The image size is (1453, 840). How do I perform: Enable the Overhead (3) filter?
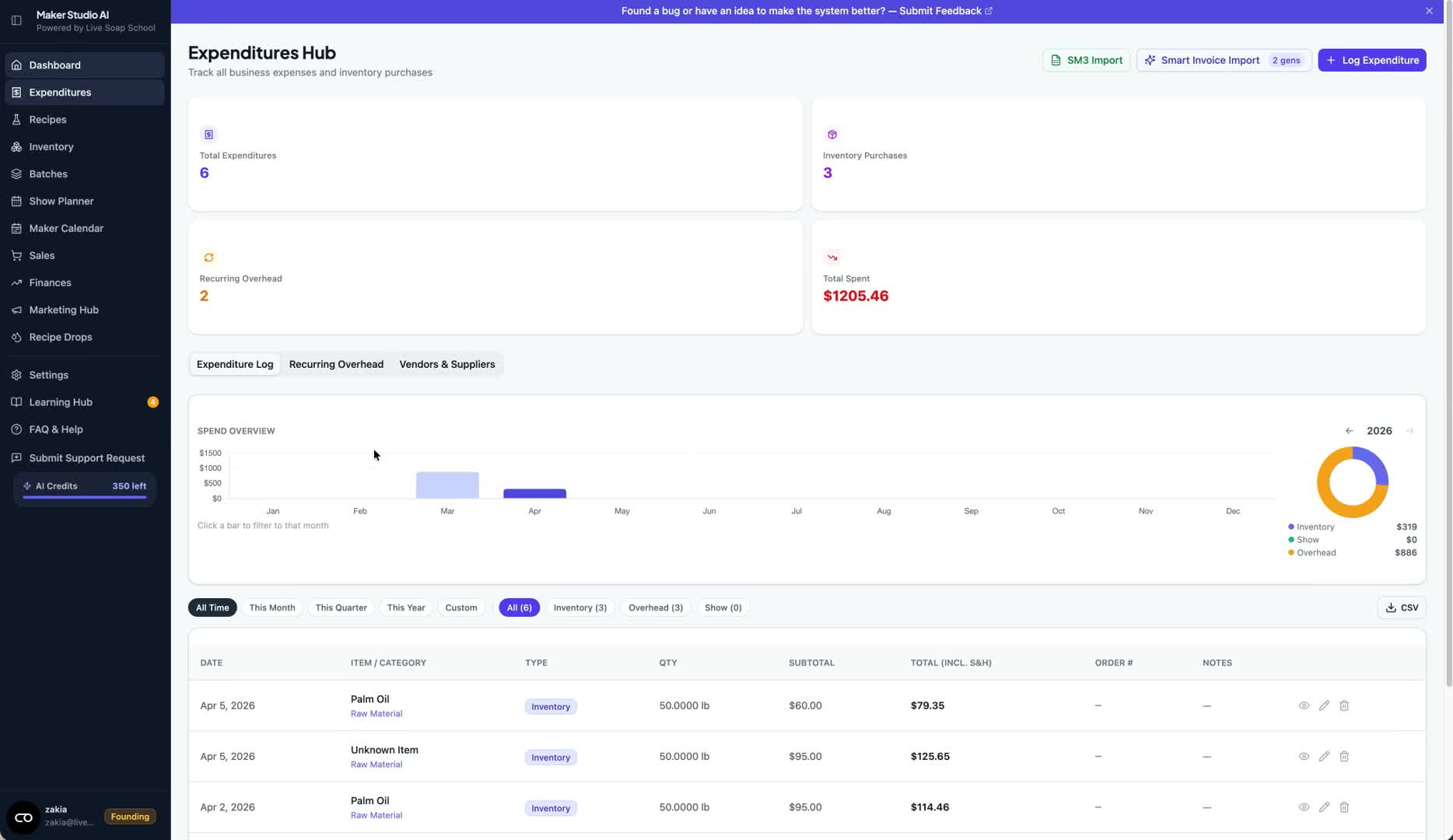[x=655, y=607]
